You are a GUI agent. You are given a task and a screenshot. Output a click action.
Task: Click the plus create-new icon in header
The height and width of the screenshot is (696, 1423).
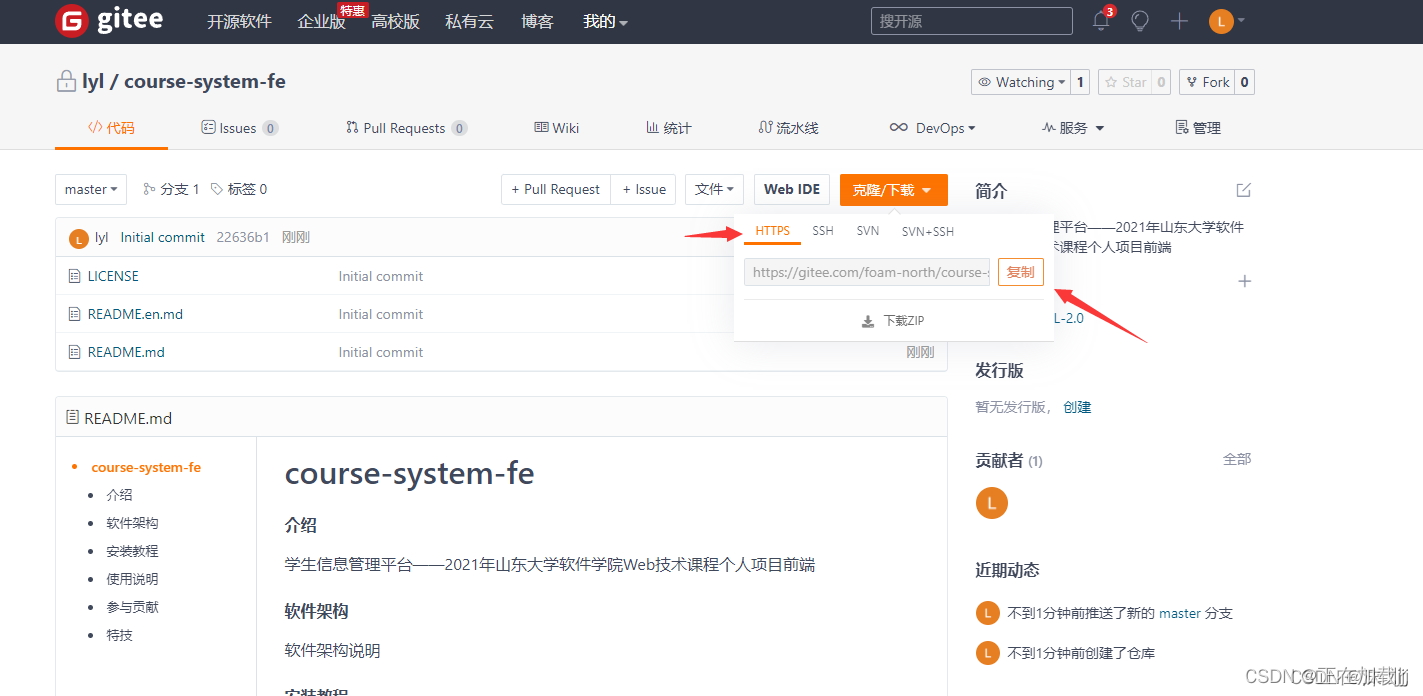pyautogui.click(x=1180, y=21)
